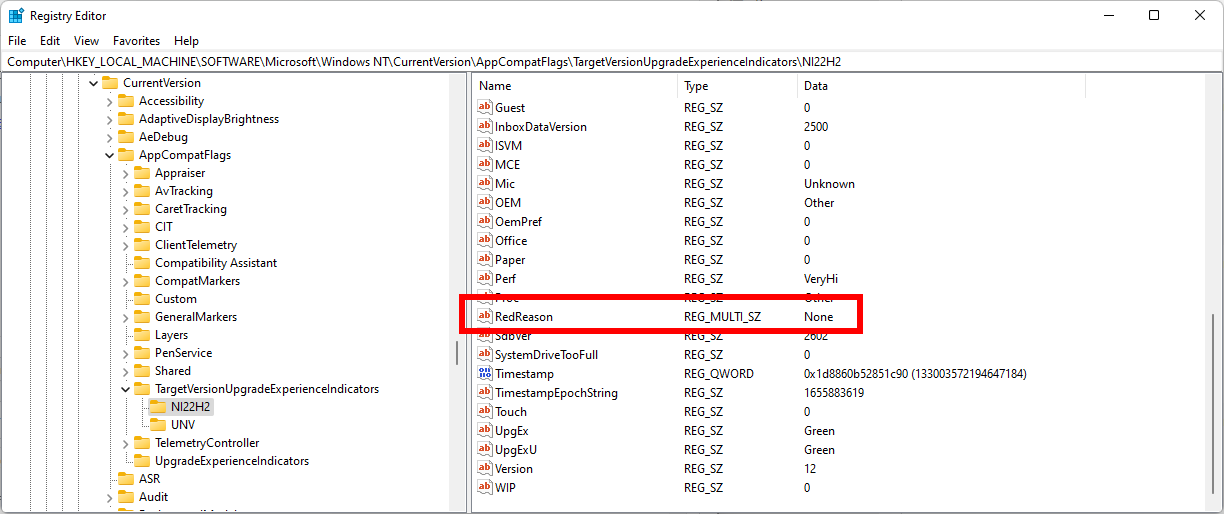Select the Compatibility Assistant key
1224x514 pixels.
point(216,263)
